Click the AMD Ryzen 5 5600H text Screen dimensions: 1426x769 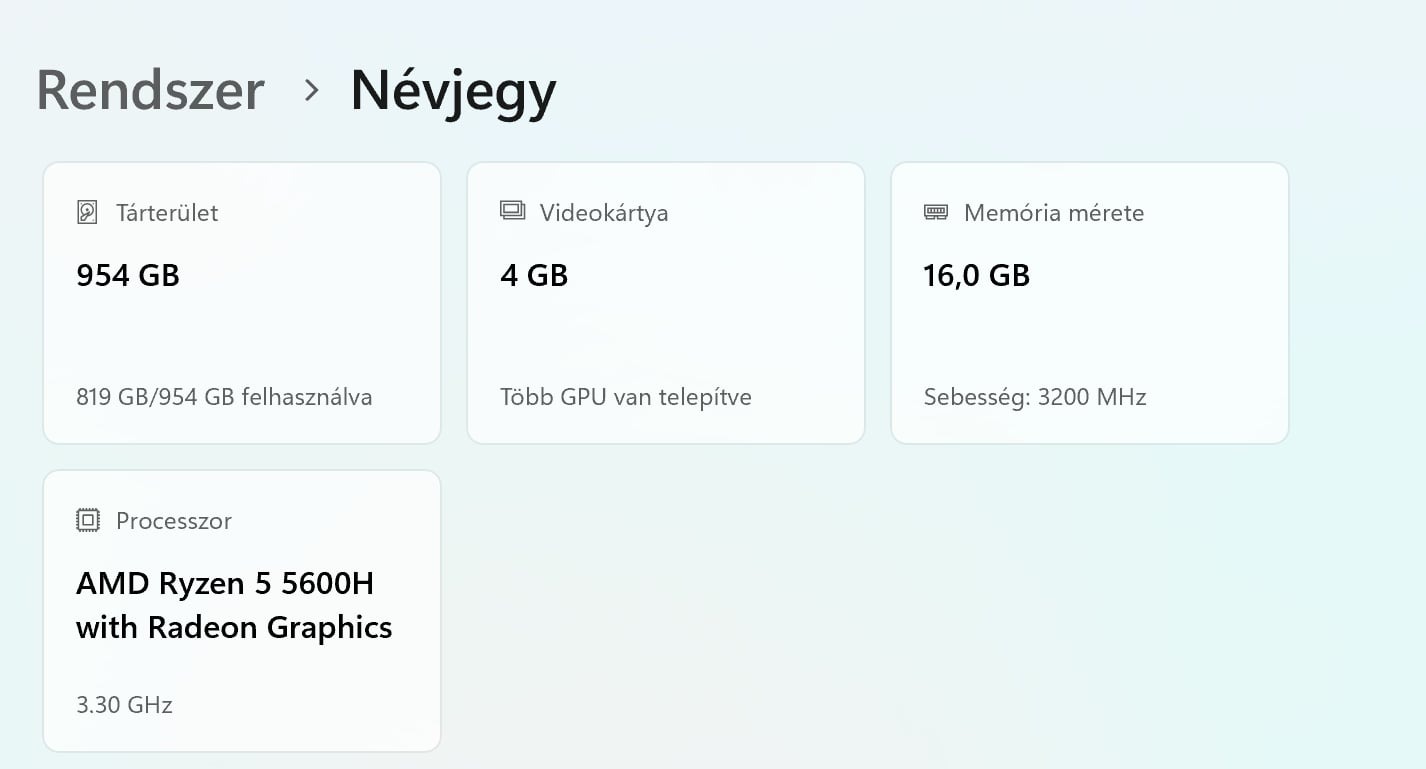(x=225, y=583)
